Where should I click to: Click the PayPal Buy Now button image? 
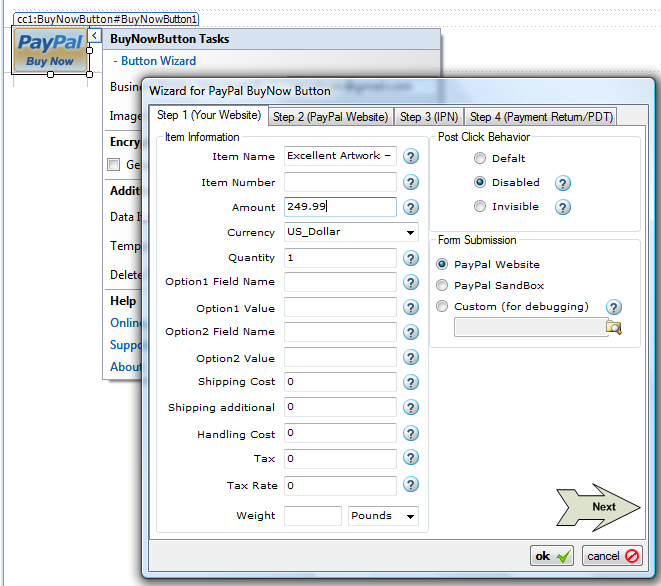coord(50,50)
